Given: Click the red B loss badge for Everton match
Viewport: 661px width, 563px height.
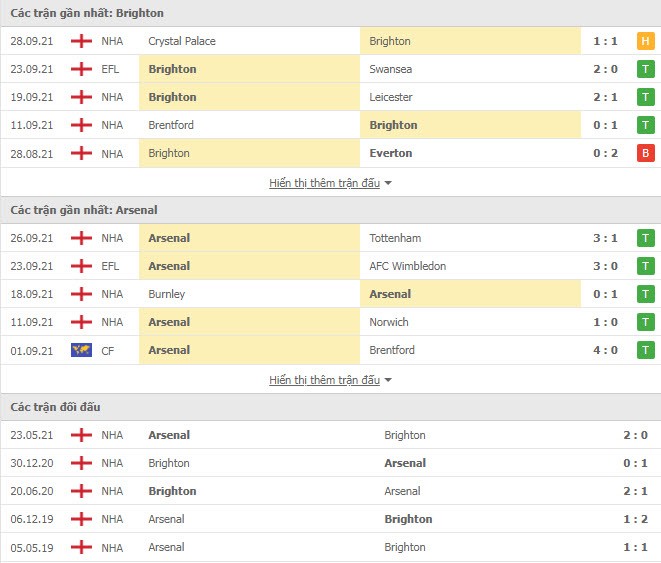Looking at the screenshot, I should tap(645, 153).
